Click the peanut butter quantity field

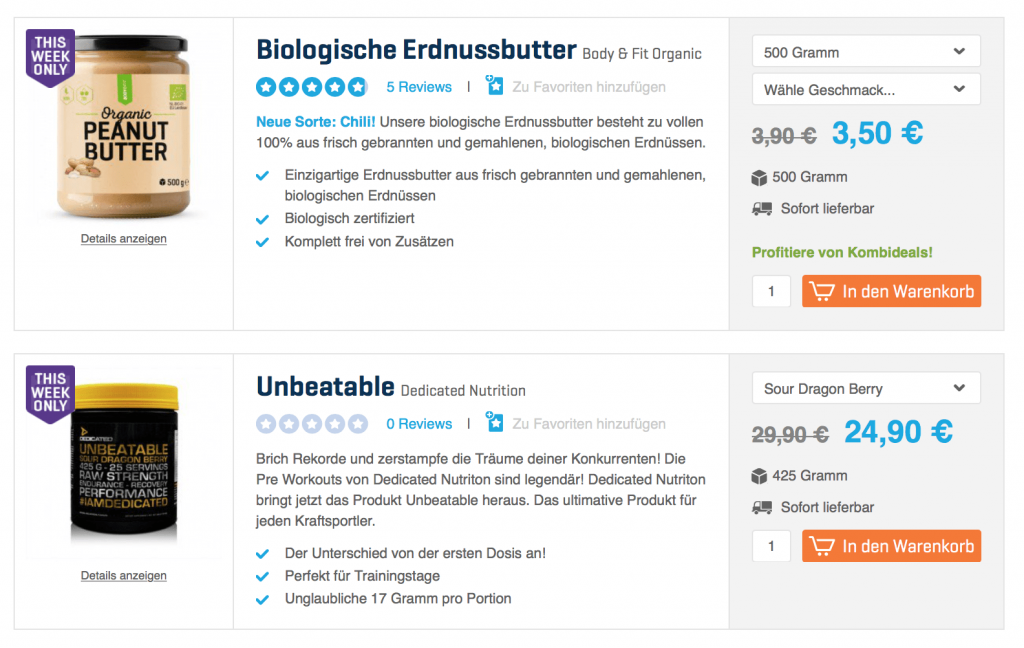(772, 292)
